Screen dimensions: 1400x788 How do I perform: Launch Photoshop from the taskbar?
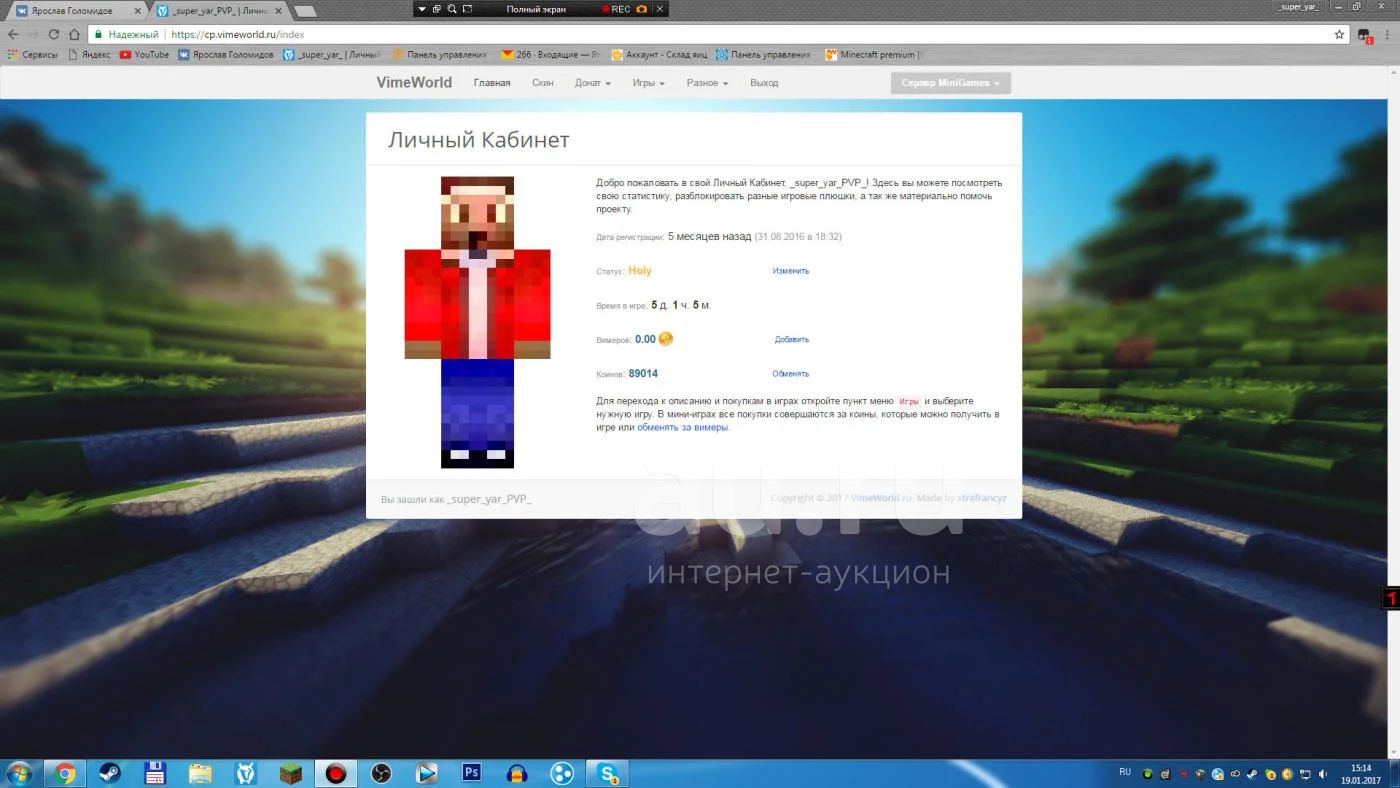click(472, 772)
